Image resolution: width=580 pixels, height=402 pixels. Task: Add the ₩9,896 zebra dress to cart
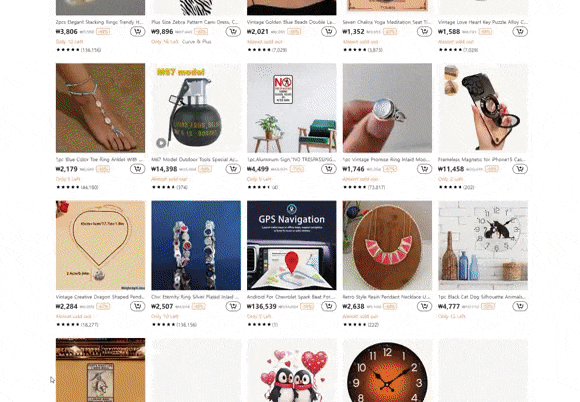pyautogui.click(x=233, y=32)
